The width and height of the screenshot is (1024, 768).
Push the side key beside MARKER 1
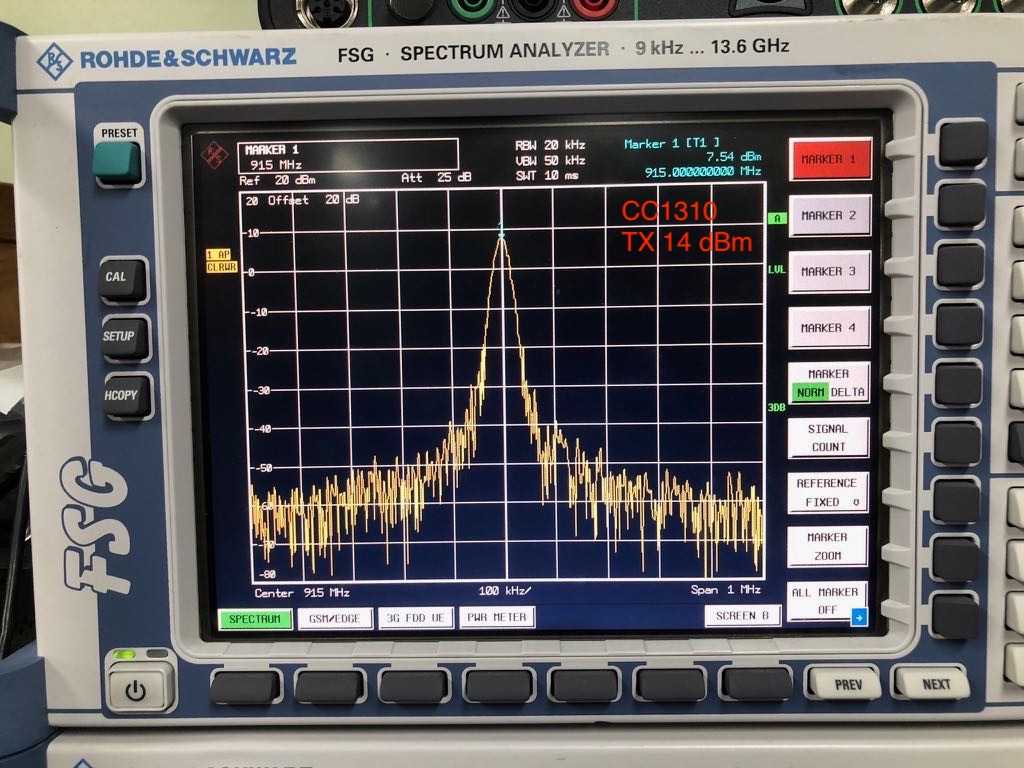click(962, 144)
